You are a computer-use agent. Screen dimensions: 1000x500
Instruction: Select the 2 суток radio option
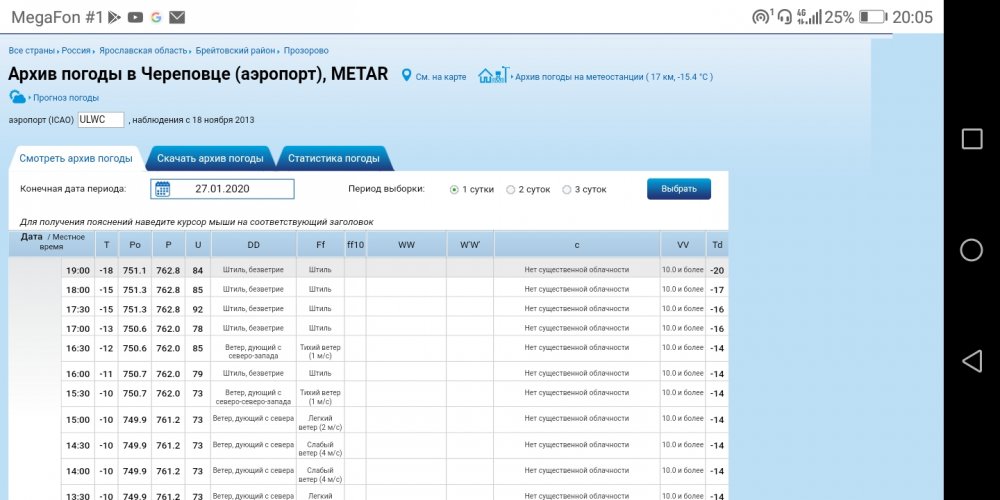coord(511,189)
